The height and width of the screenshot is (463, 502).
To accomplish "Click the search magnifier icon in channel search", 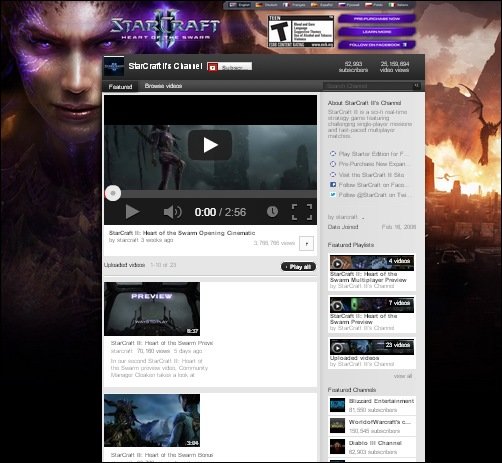I will (x=416, y=86).
